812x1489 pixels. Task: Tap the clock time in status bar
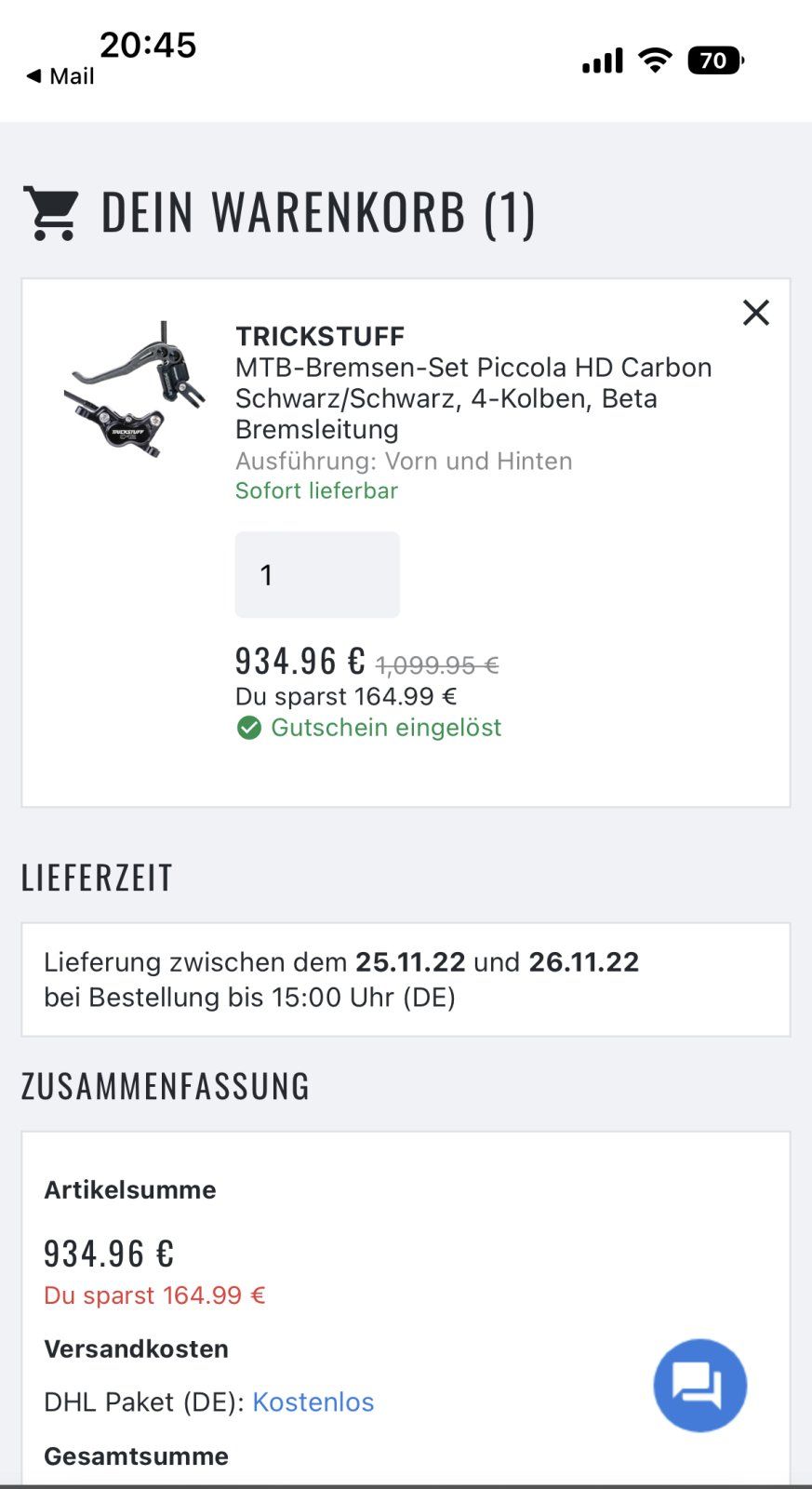point(148,45)
